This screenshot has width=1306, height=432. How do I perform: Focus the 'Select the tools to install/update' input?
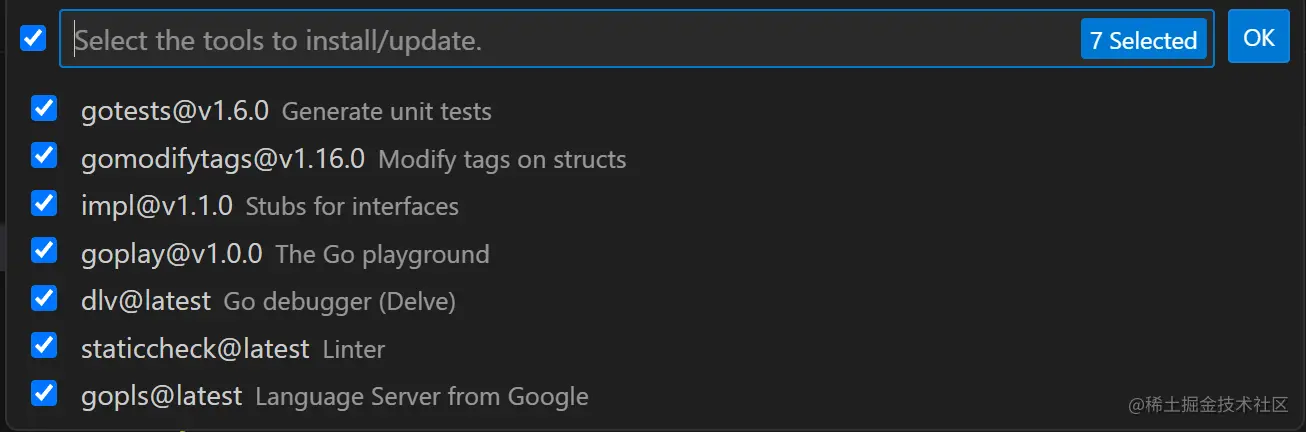570,40
